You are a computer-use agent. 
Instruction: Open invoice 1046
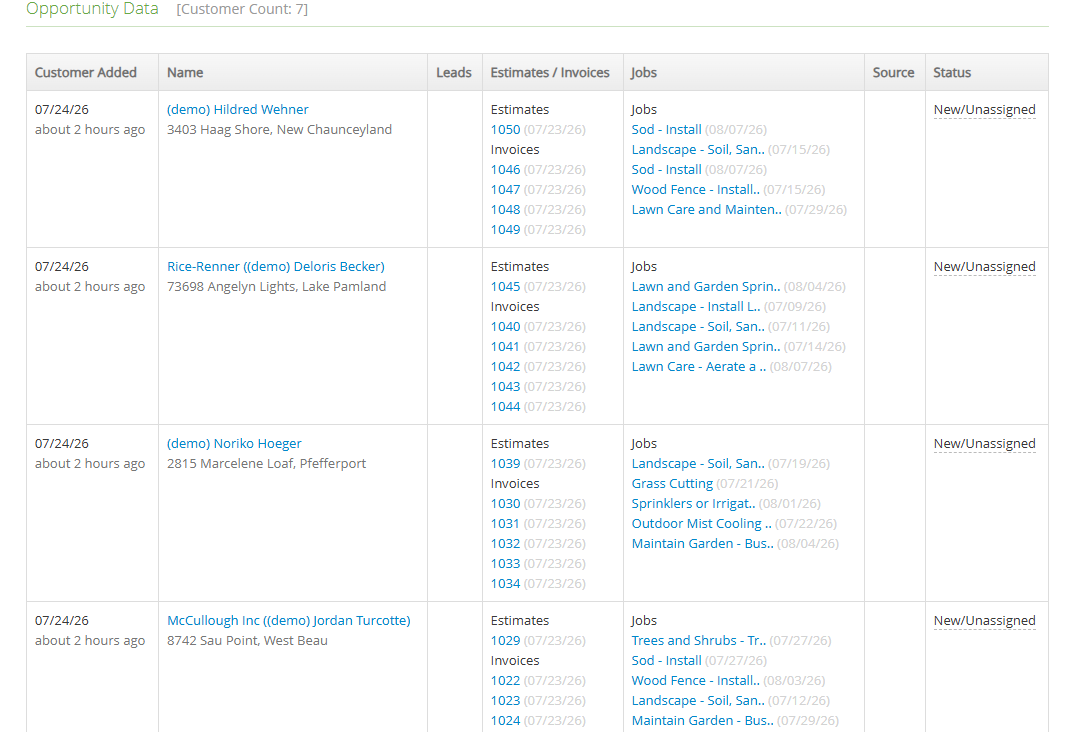[x=505, y=169]
